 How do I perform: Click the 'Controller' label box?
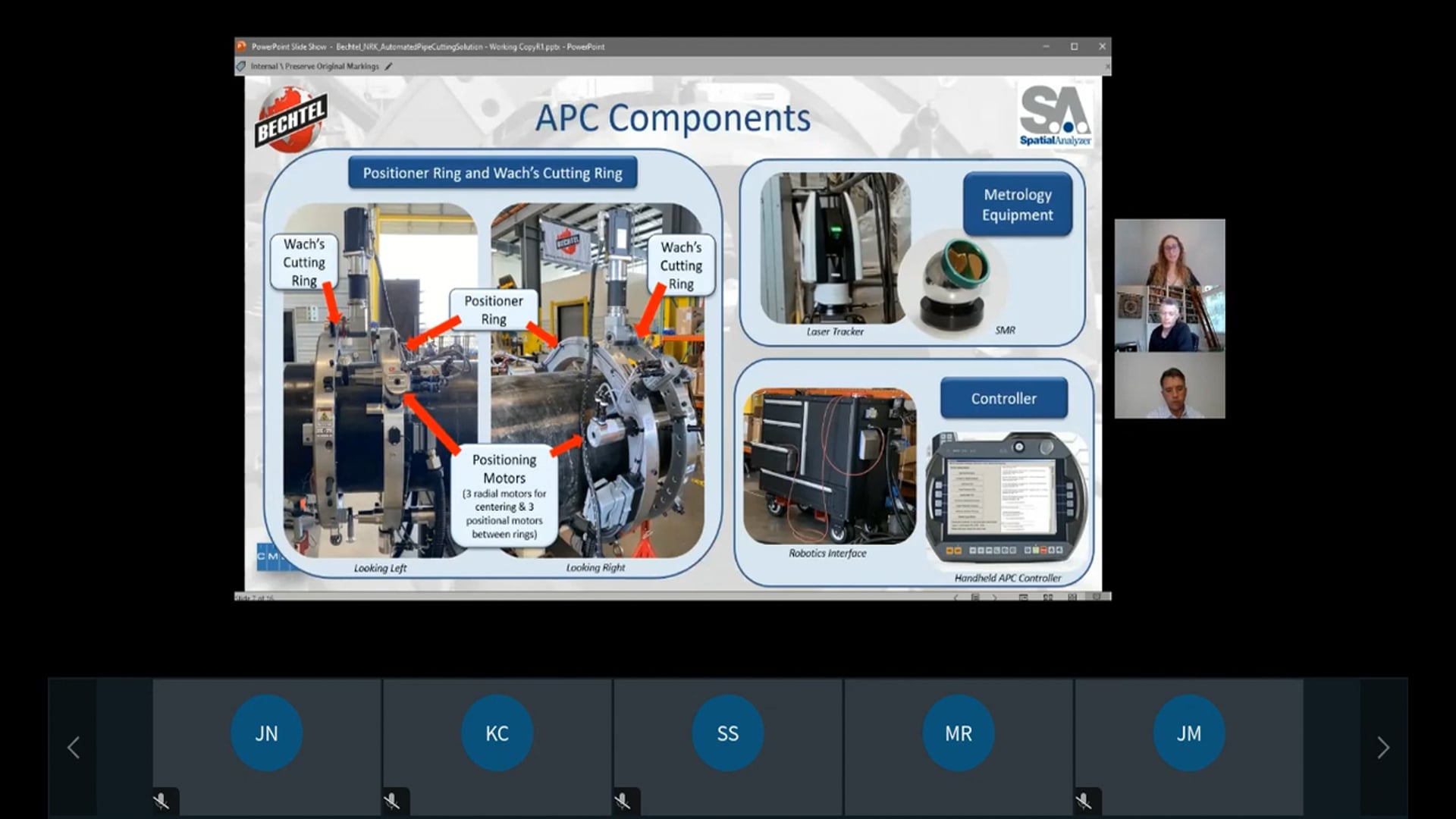coord(1004,399)
